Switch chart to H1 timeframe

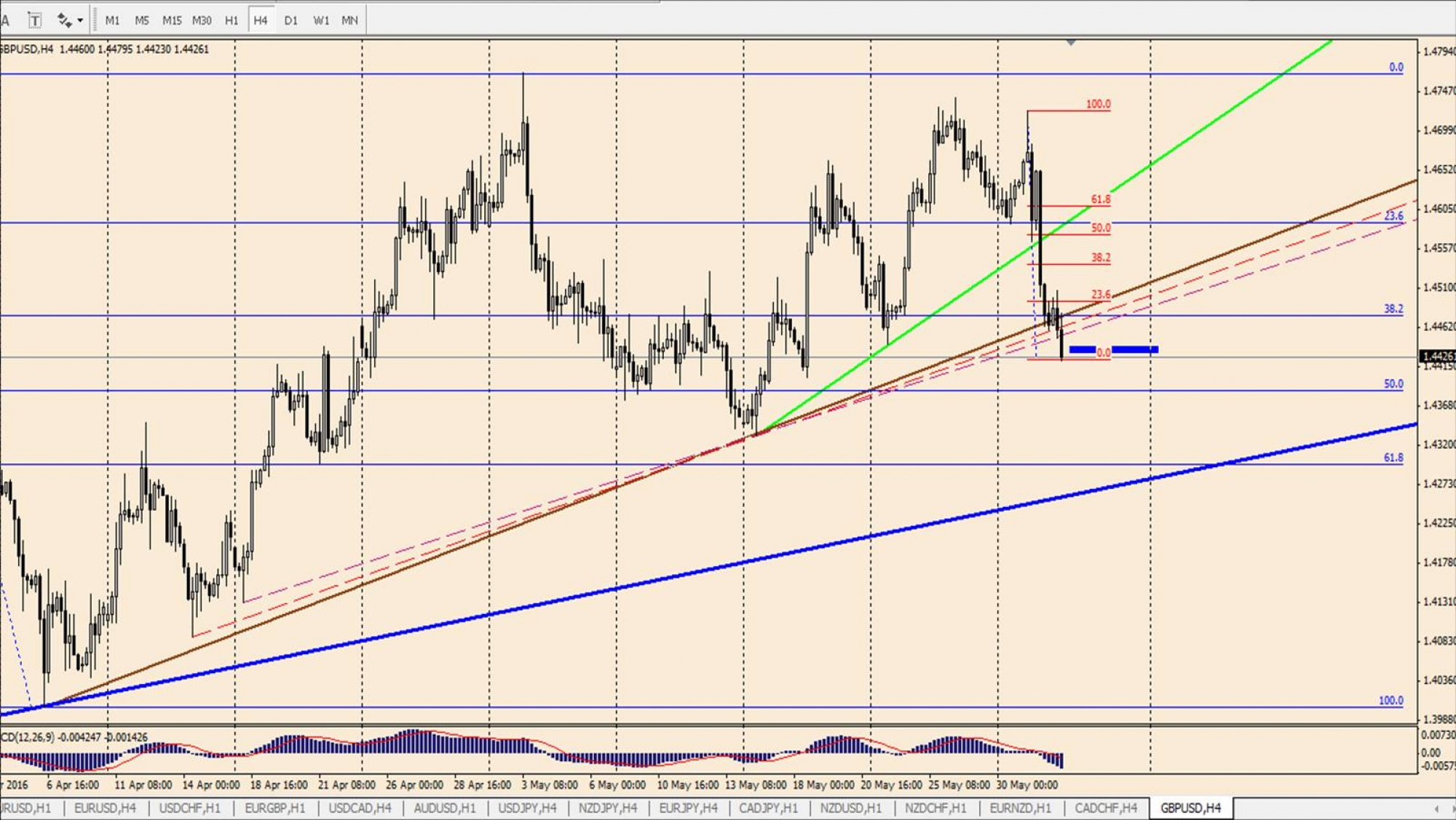coord(232,20)
